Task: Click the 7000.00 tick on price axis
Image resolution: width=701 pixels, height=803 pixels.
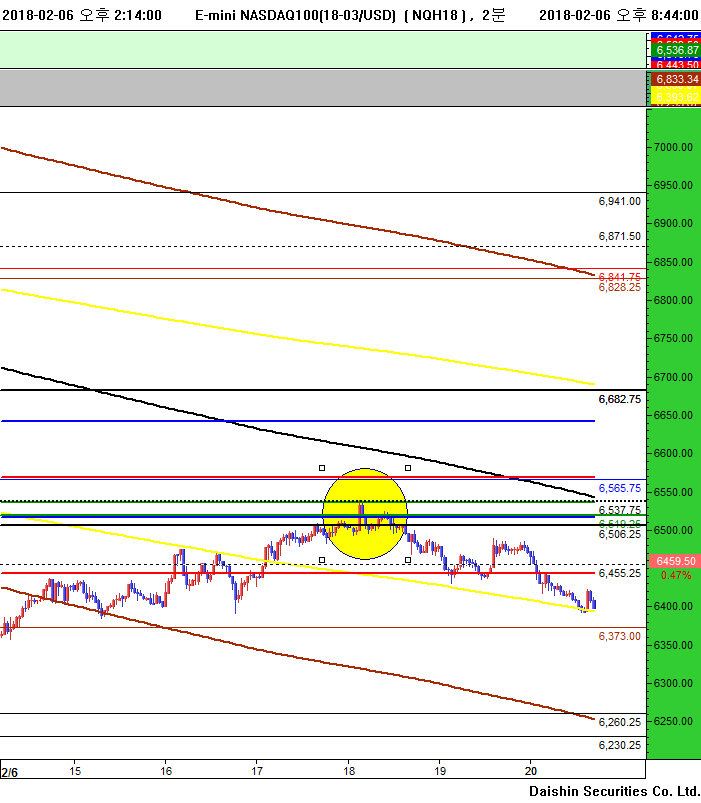Action: 673,147
